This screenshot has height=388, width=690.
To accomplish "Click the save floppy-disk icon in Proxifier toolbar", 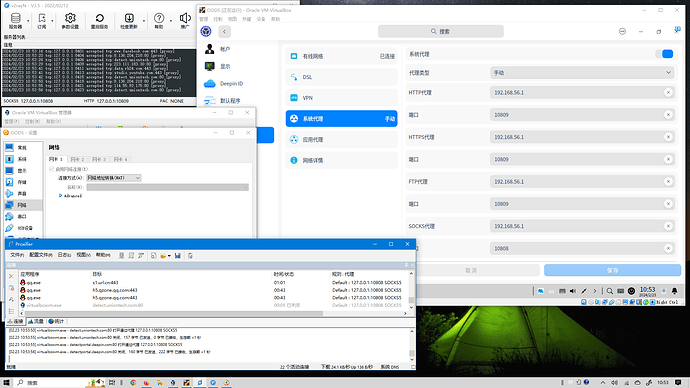I will [178, 255].
